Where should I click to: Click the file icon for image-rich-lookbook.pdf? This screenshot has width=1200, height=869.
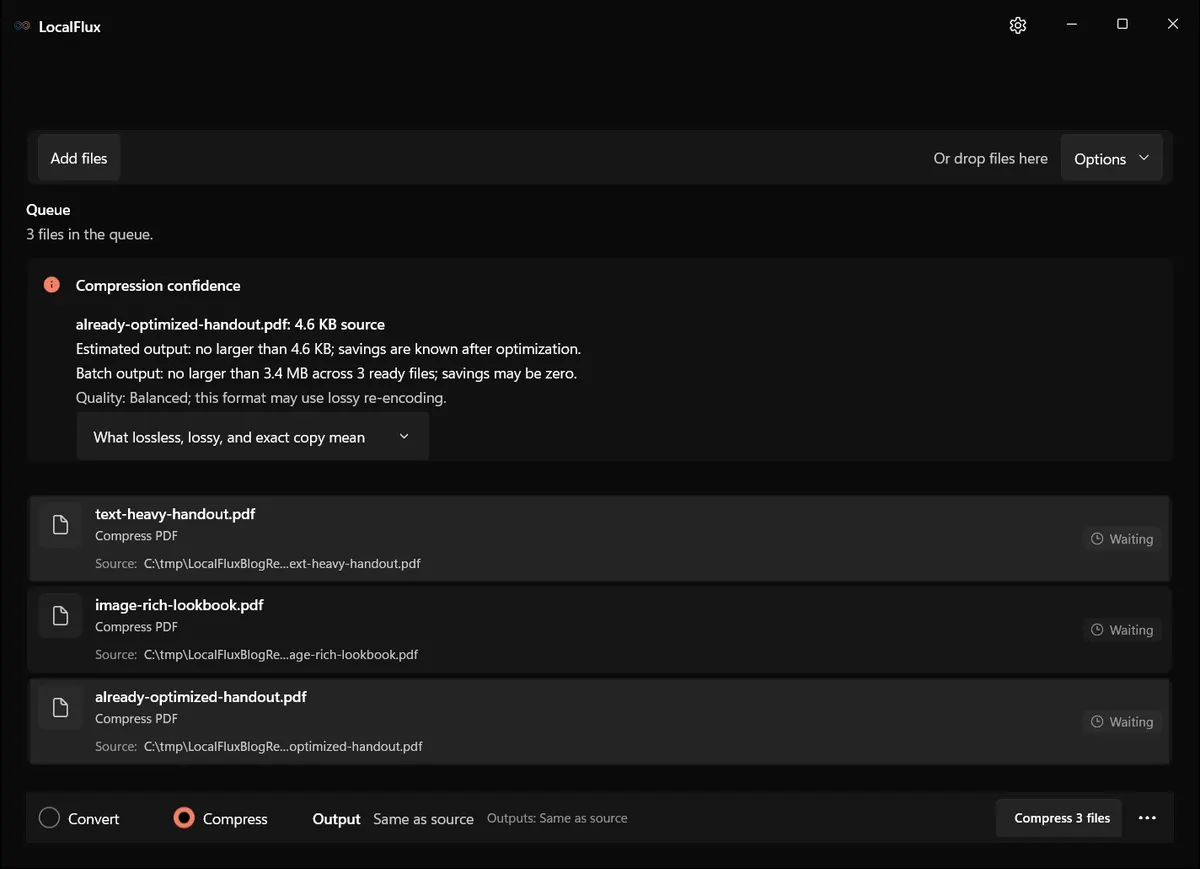click(x=60, y=616)
